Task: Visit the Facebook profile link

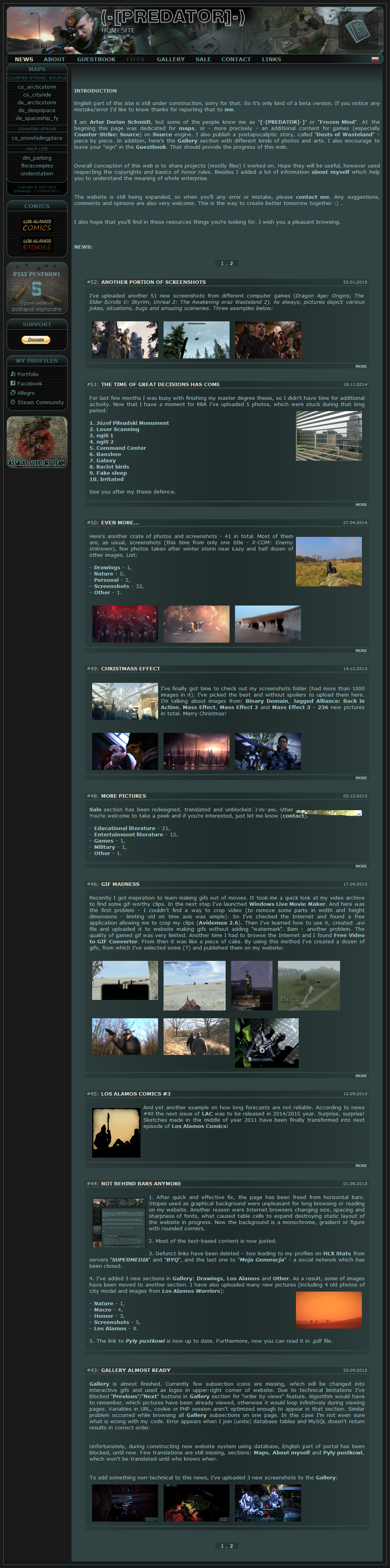Action: pyautogui.click(x=29, y=383)
